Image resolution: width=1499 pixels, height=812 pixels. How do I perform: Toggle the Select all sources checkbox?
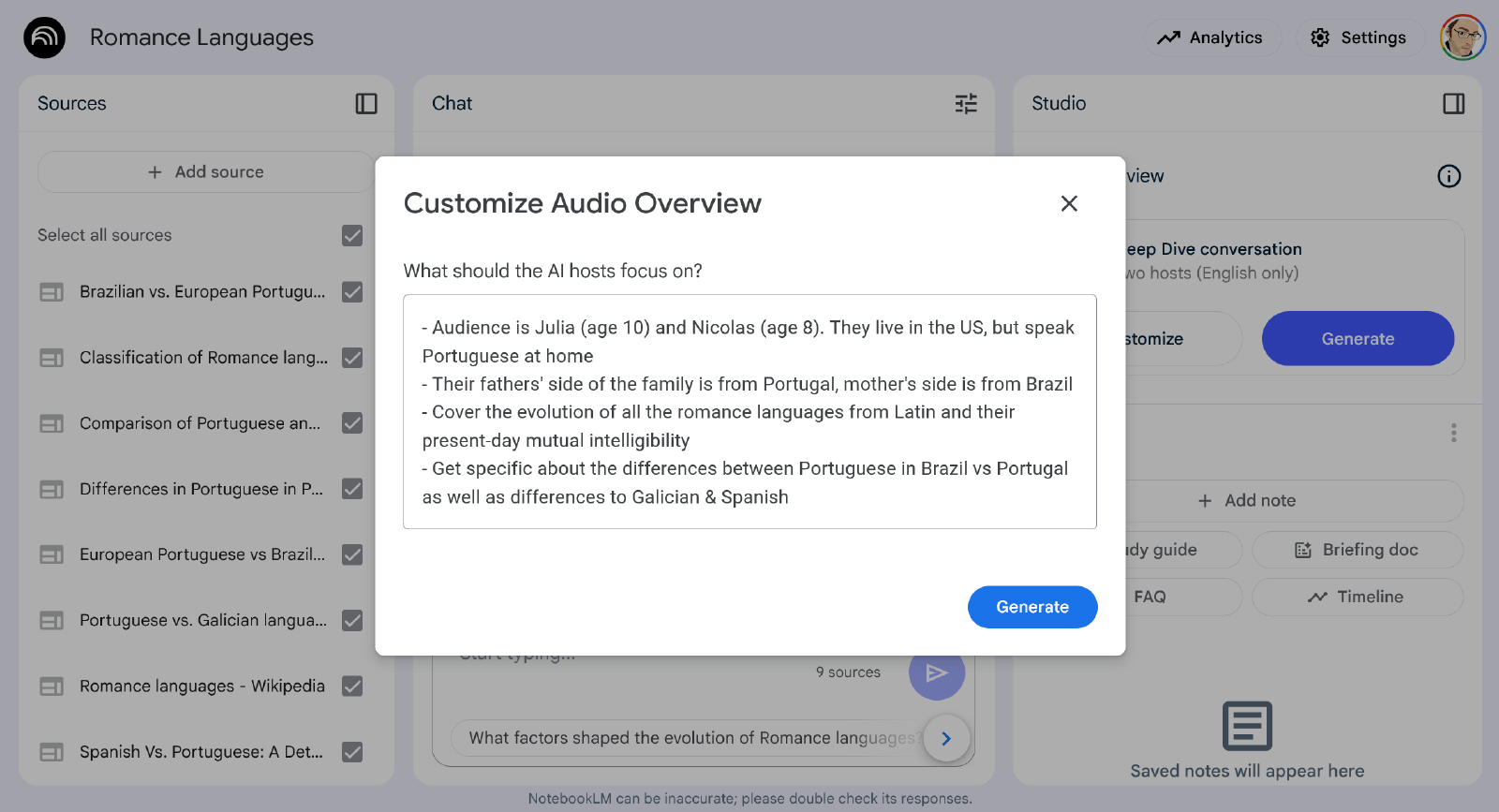[x=352, y=236]
